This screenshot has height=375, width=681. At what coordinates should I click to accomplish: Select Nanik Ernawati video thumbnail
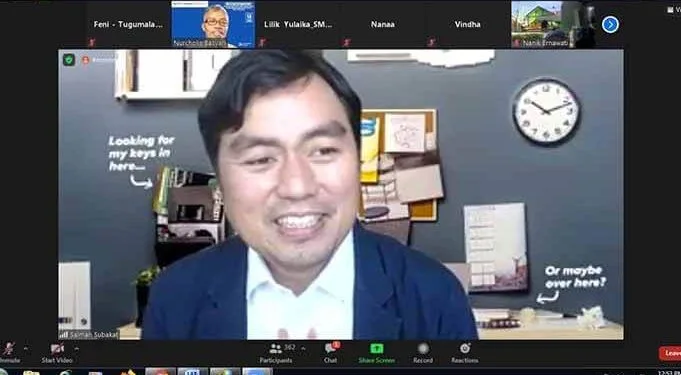pyautogui.click(x=553, y=24)
